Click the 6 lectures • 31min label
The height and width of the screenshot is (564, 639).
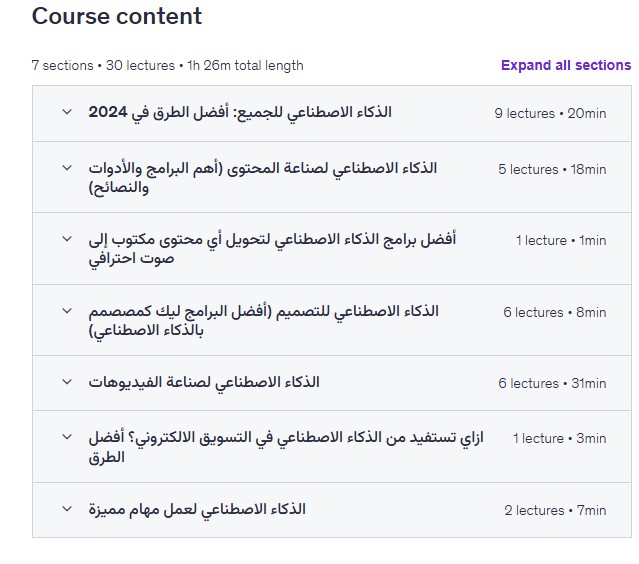552,383
